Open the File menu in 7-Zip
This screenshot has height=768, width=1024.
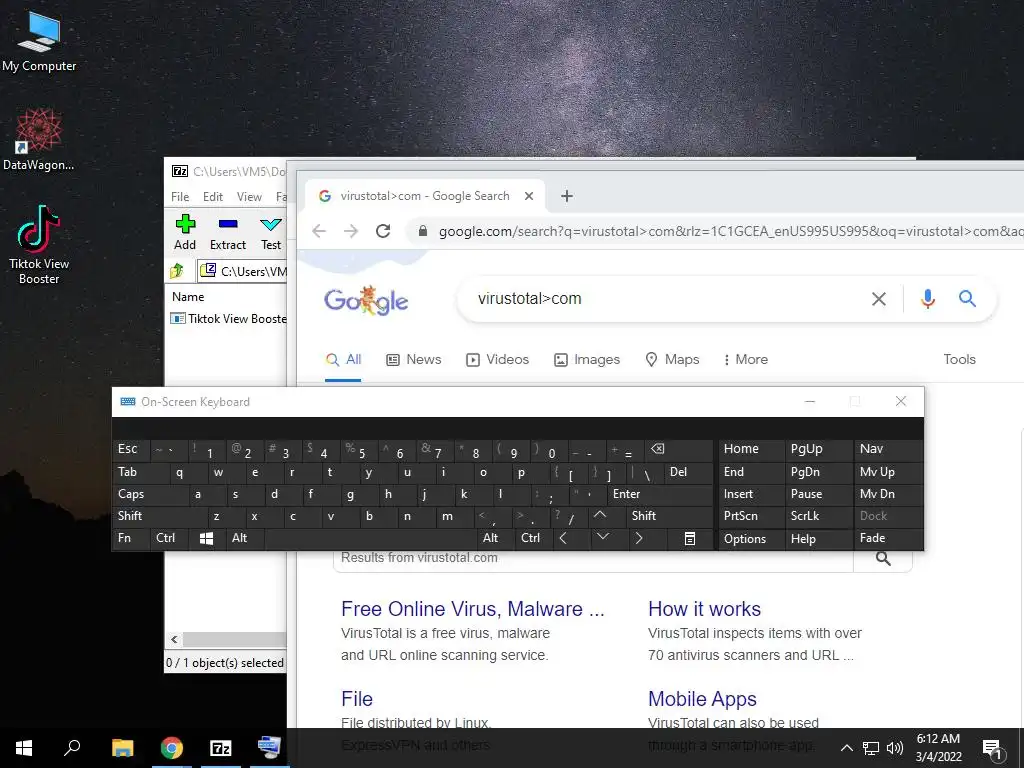[180, 197]
